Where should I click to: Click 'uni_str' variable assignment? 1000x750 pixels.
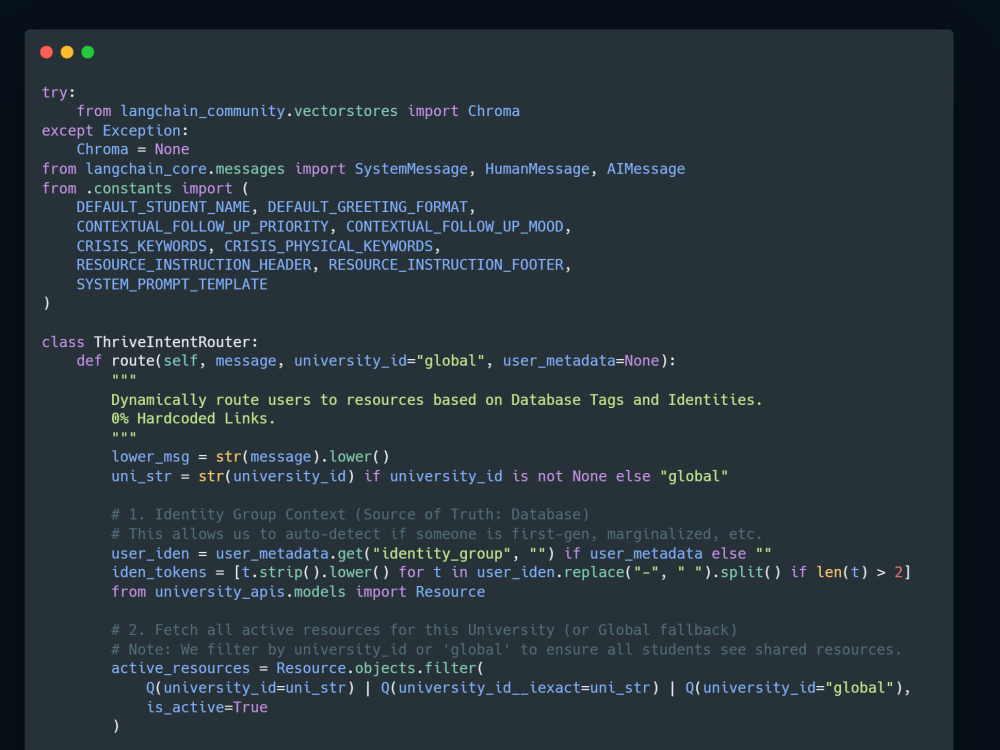[420, 476]
